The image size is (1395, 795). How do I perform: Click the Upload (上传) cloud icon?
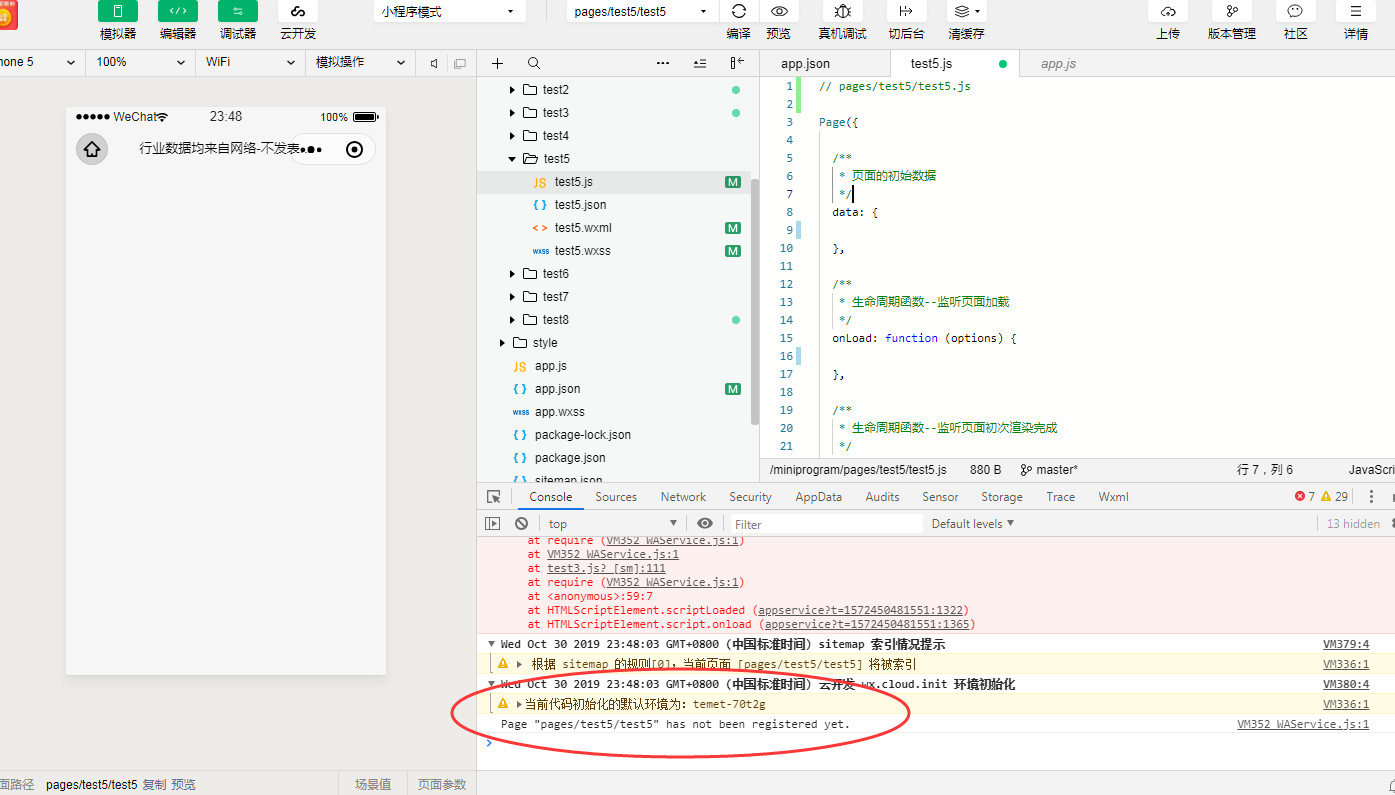click(1167, 12)
